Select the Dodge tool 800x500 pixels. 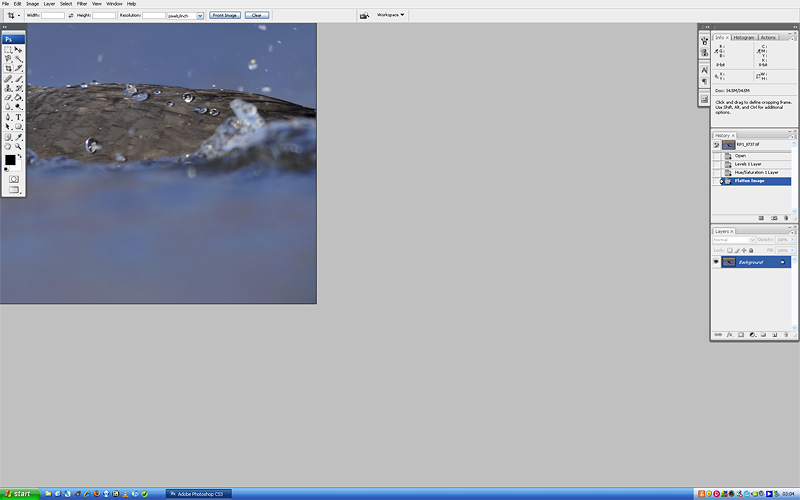pyautogui.click(x=18, y=107)
